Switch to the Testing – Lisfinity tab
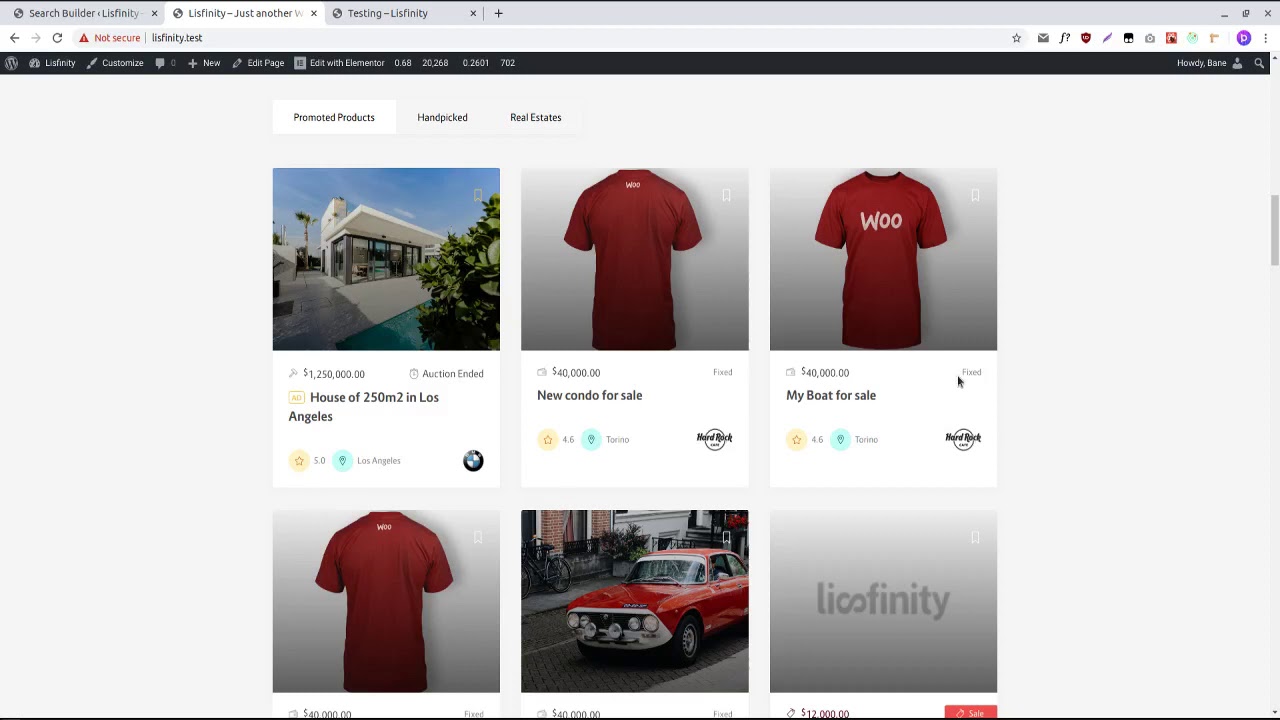The image size is (1280, 720). coord(400,13)
